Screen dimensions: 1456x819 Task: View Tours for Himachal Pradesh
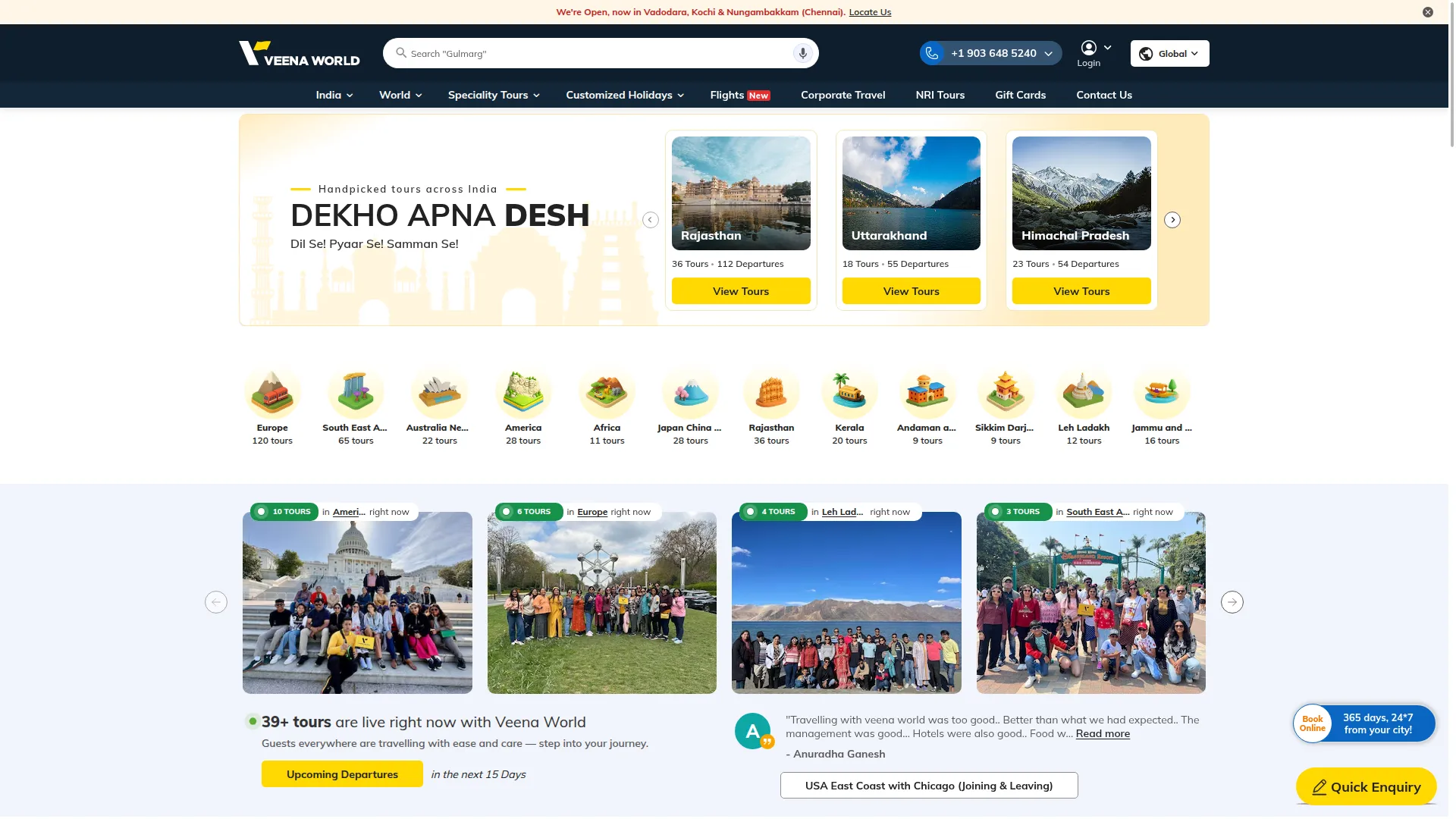point(1081,291)
